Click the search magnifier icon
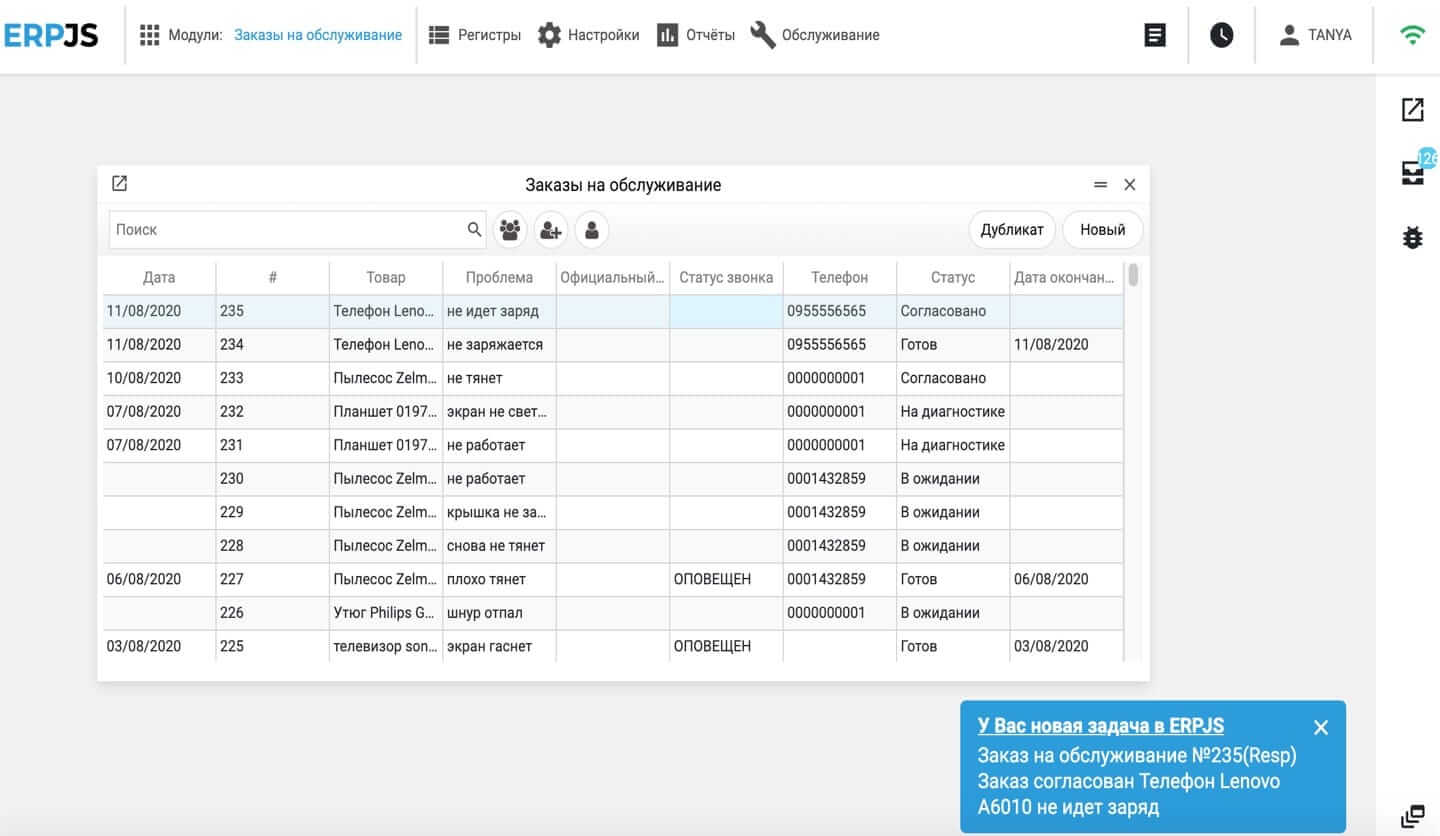The image size is (1440, 836). pyautogui.click(x=474, y=230)
